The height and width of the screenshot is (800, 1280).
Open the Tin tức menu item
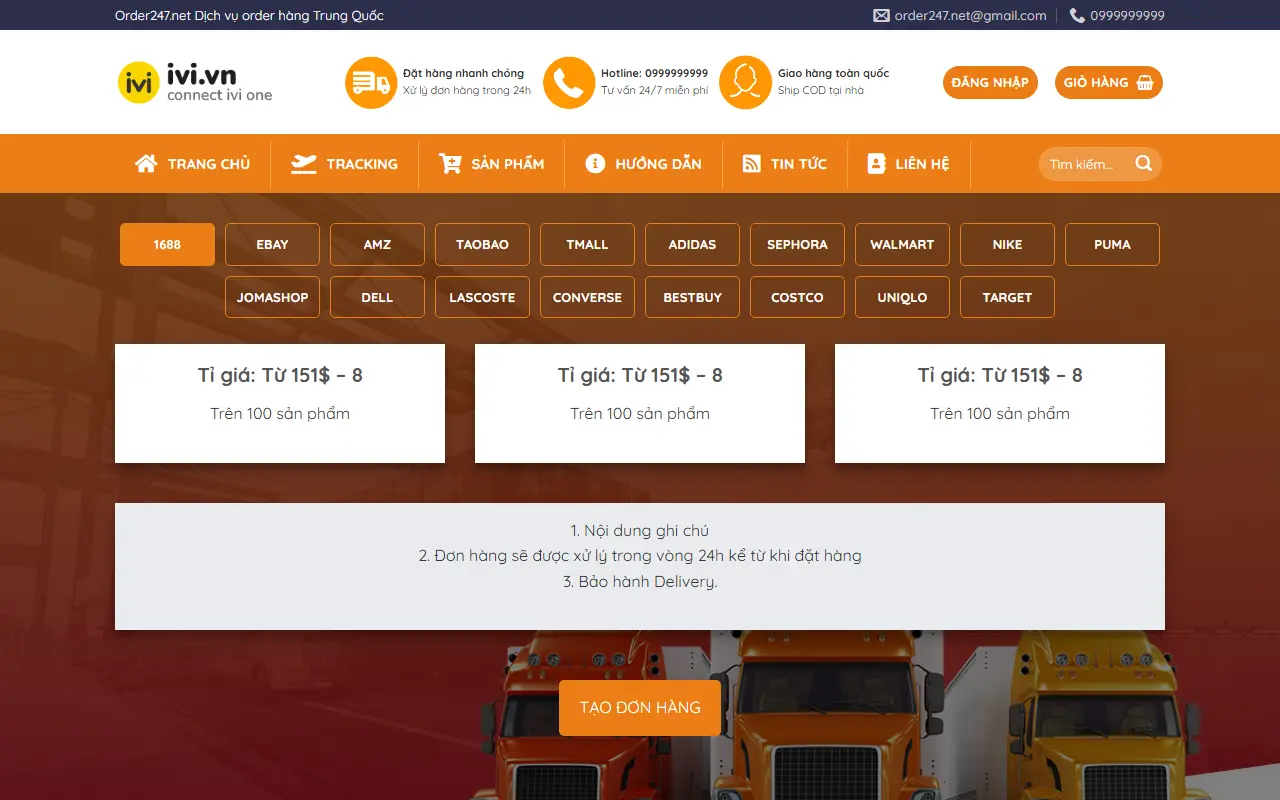click(785, 163)
